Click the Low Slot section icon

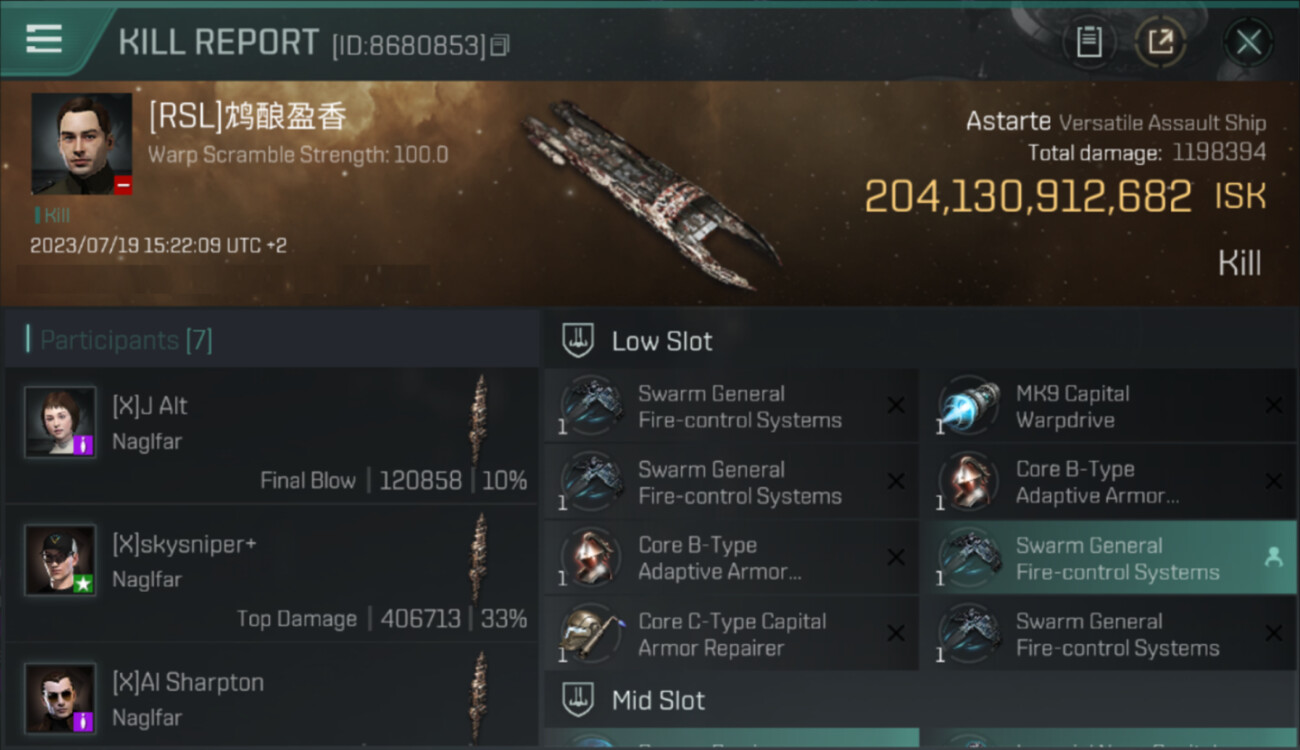(x=578, y=341)
